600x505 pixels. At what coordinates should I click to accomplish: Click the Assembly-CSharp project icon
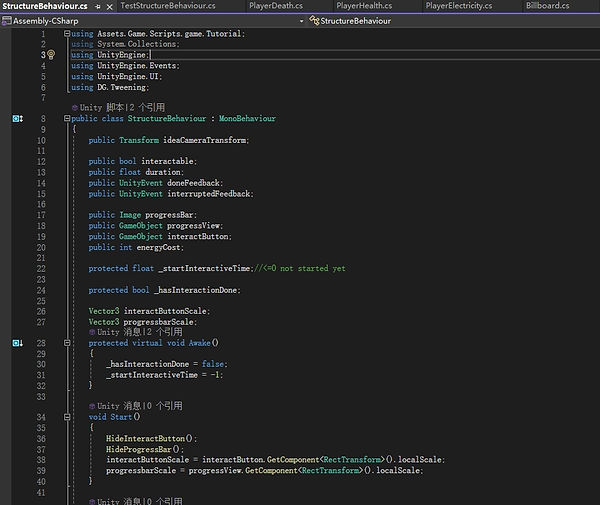click(7, 21)
